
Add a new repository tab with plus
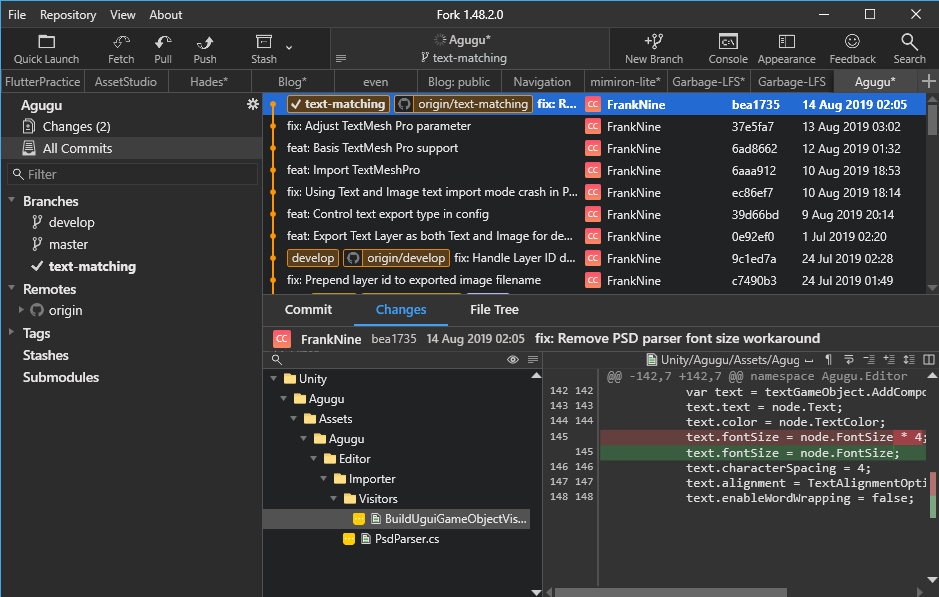tap(928, 81)
